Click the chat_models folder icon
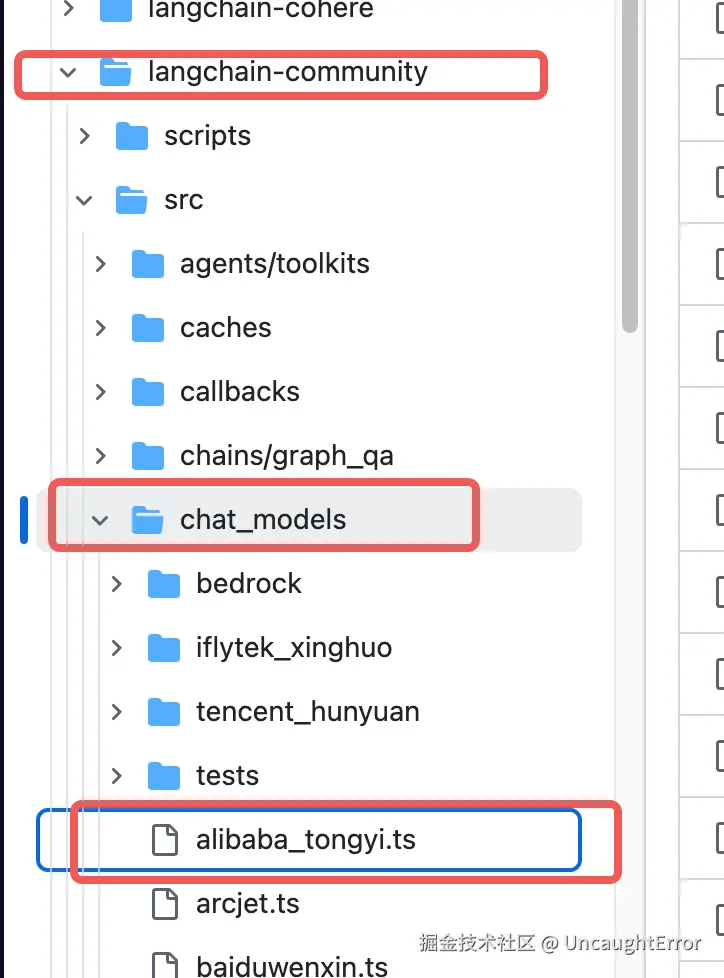The image size is (724, 978). (148, 520)
